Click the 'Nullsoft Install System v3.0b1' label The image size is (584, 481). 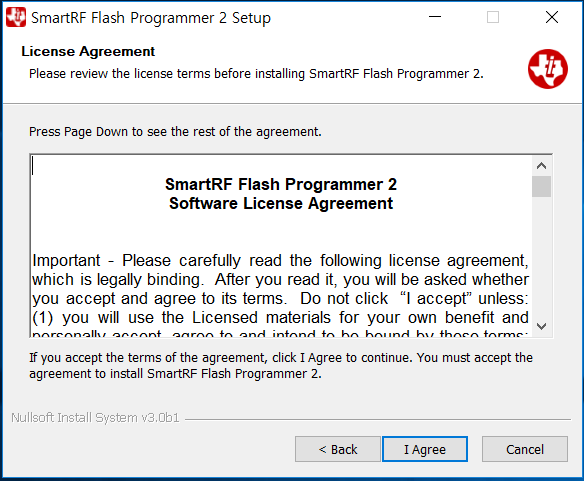pyautogui.click(x=95, y=418)
